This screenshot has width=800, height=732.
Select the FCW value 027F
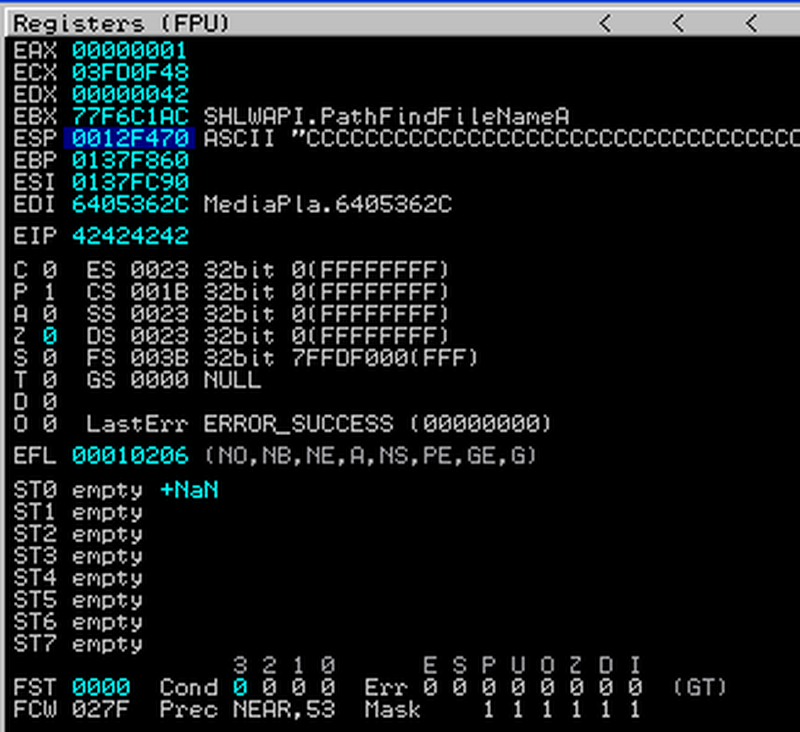[101, 710]
